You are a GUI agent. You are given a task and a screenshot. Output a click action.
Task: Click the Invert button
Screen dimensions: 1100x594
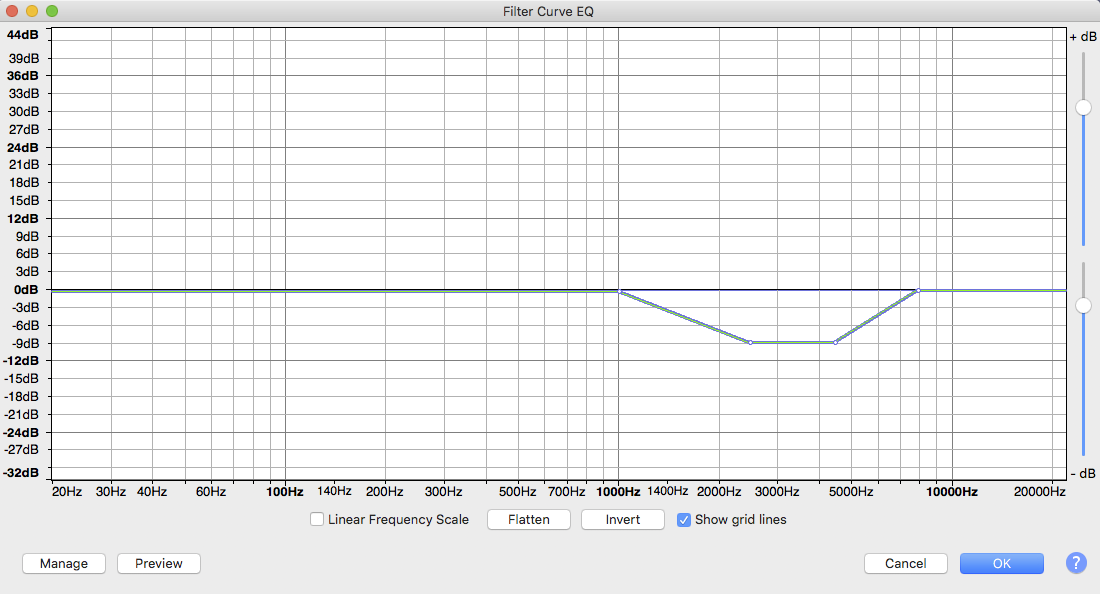pos(622,520)
